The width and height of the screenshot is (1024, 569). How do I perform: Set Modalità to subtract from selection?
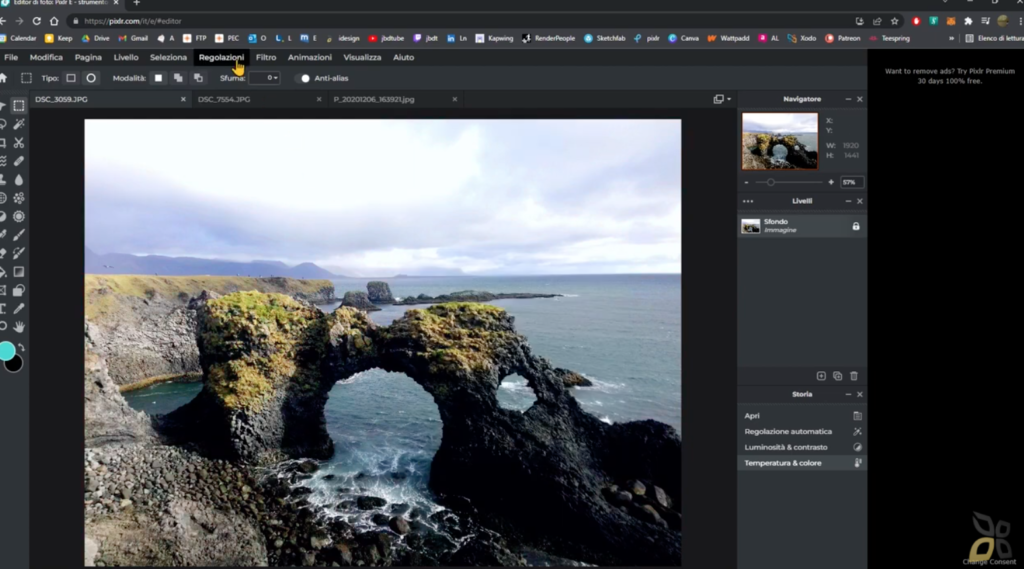[x=199, y=78]
